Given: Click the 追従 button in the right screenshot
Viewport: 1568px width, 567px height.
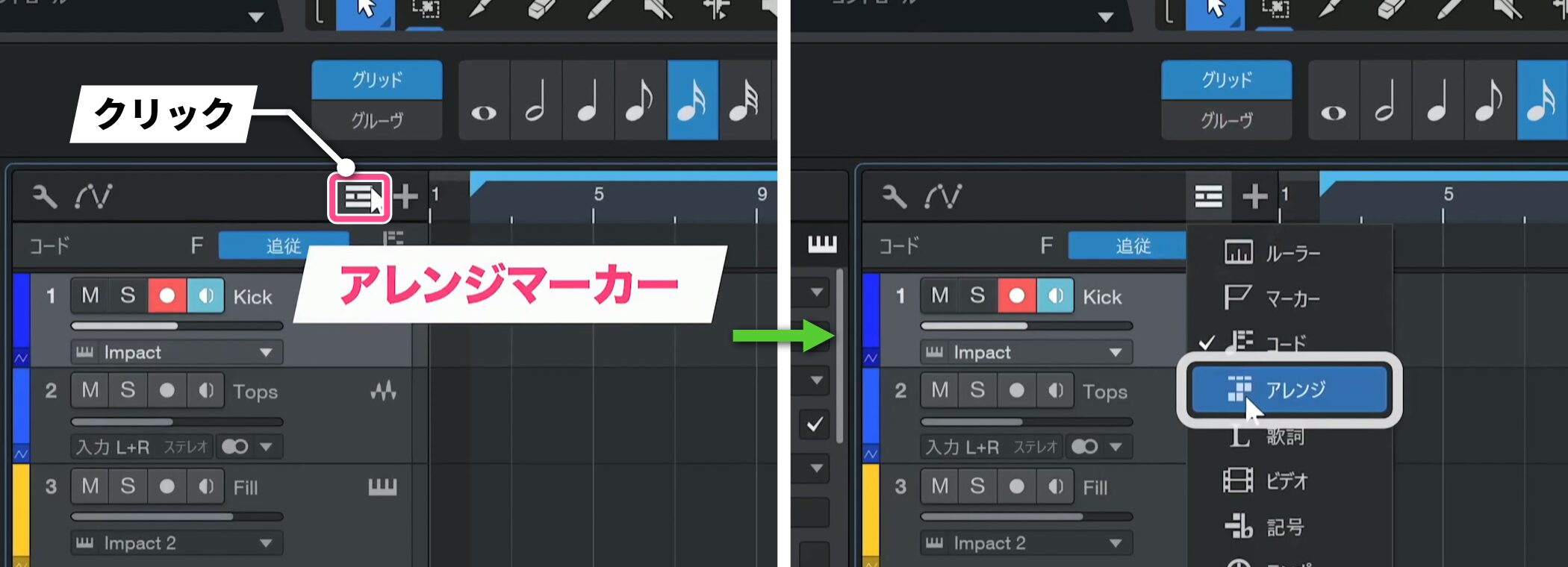Looking at the screenshot, I should (x=1131, y=245).
